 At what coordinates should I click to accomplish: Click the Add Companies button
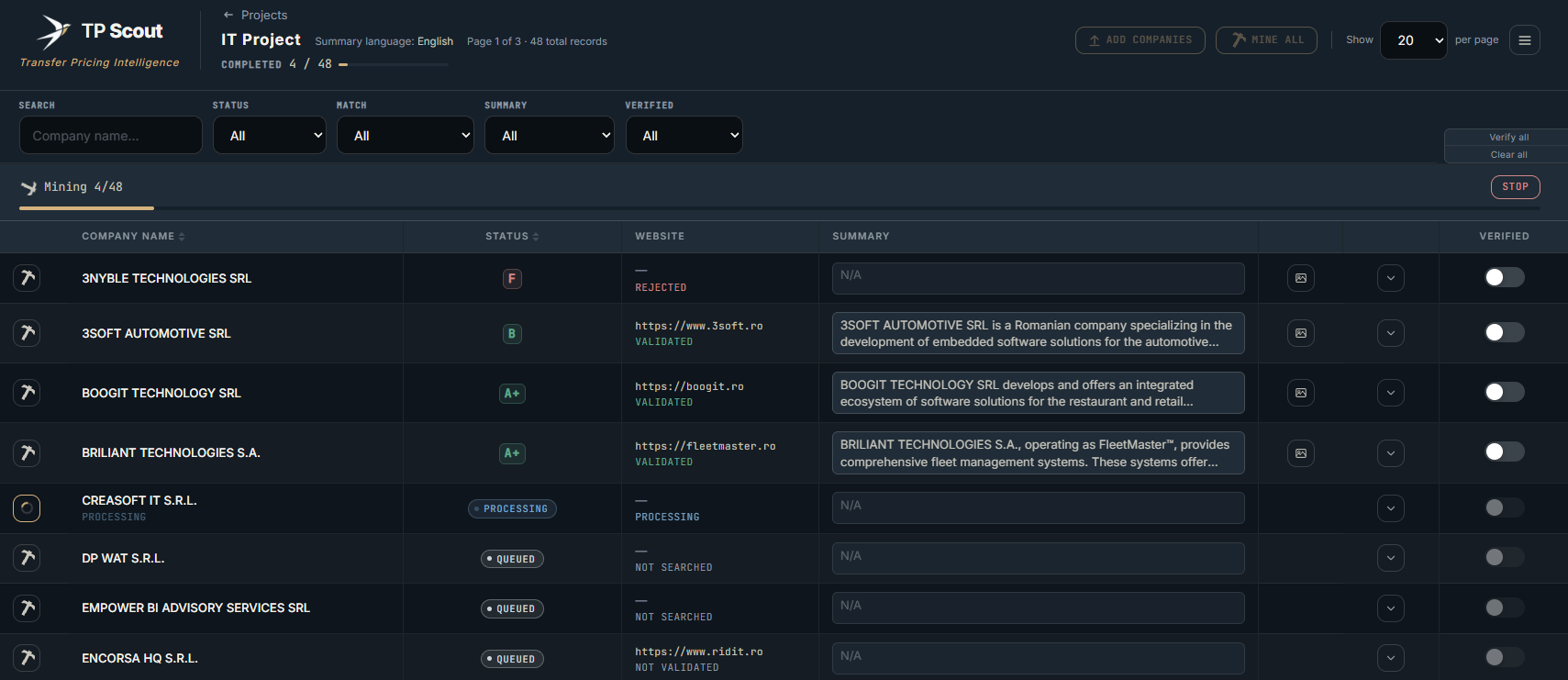pos(1140,40)
